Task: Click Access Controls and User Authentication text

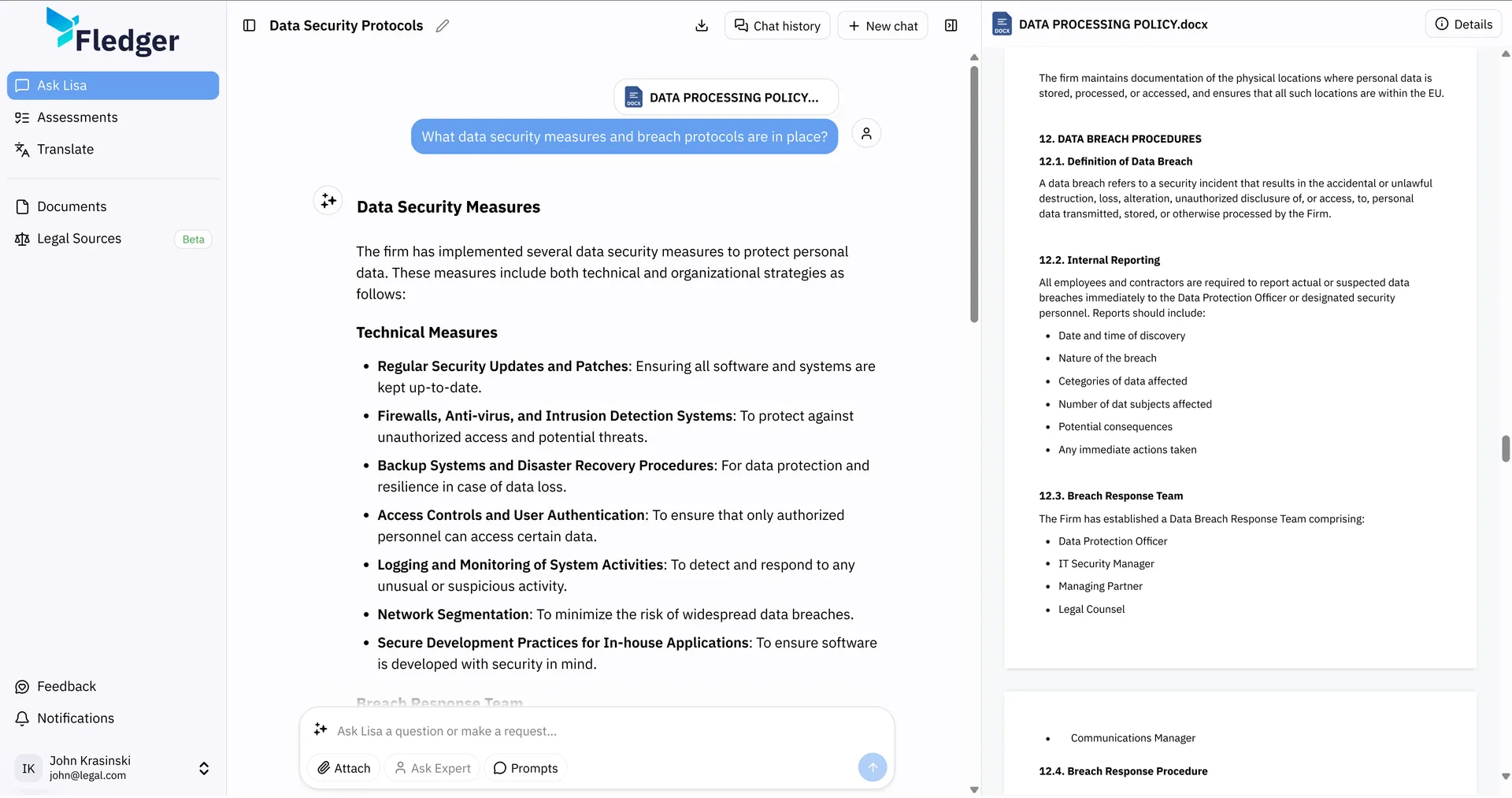Action: coord(511,515)
